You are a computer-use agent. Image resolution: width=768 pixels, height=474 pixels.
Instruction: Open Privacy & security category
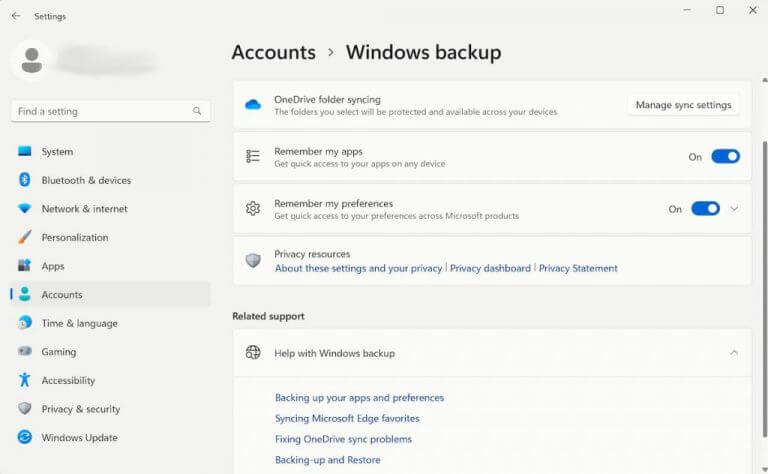pos(111,409)
